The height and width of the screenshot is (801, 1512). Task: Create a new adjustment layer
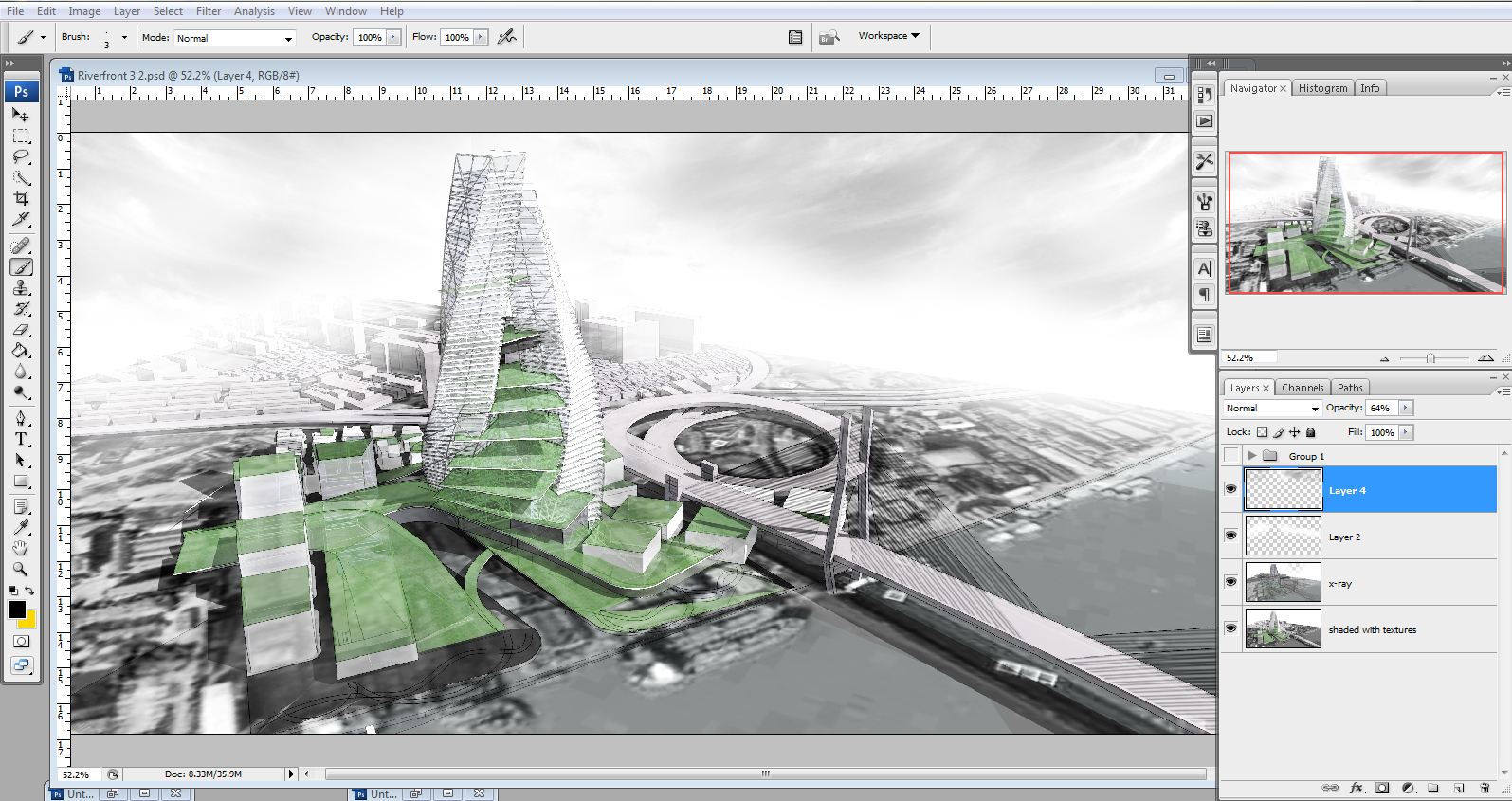[1408, 788]
